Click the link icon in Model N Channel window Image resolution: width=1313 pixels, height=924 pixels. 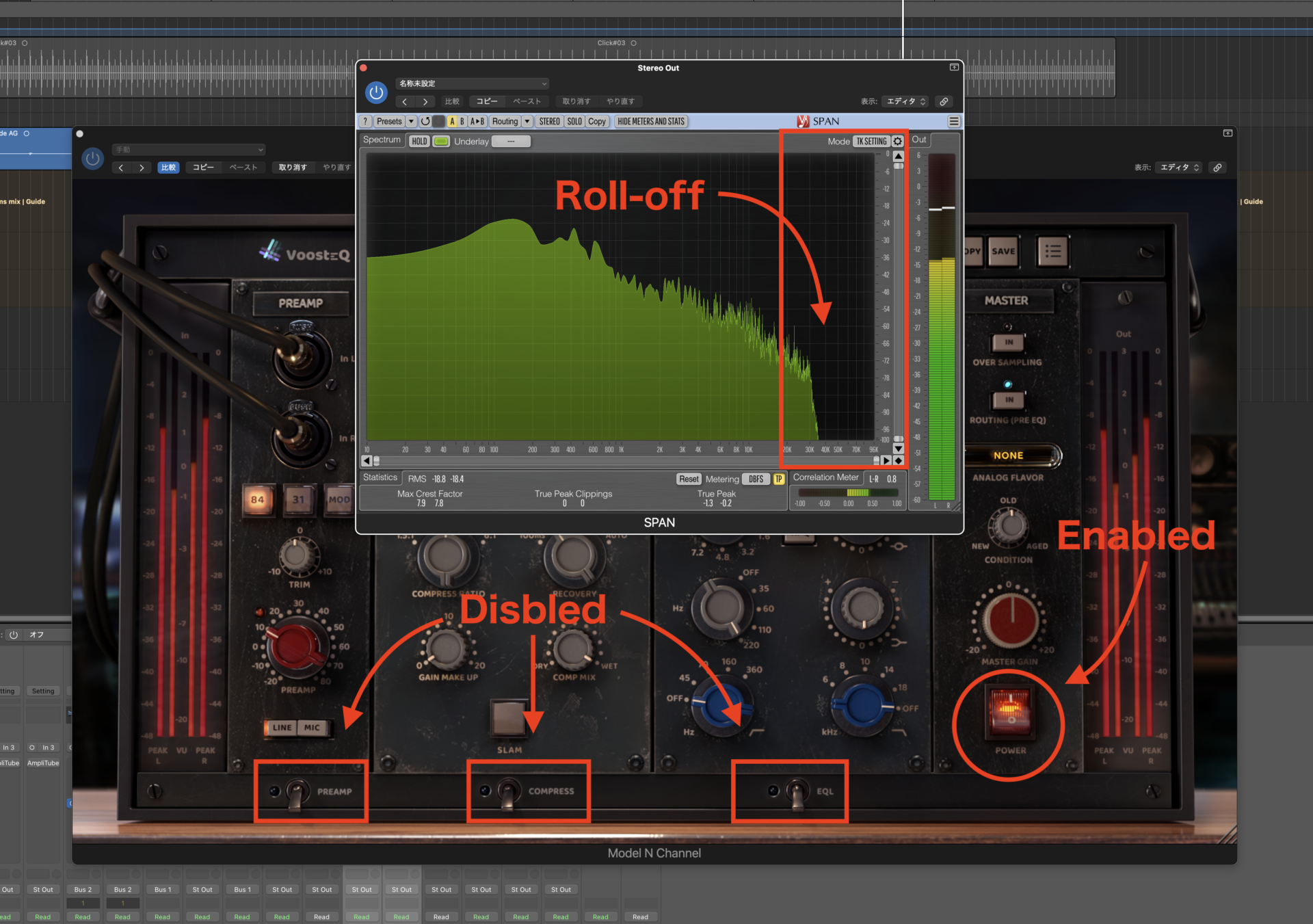click(x=1217, y=168)
